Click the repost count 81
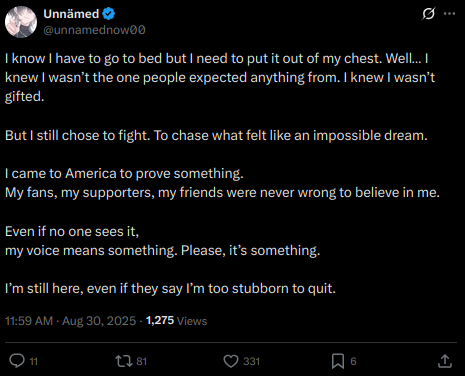This screenshot has height=376, width=465. (x=142, y=361)
